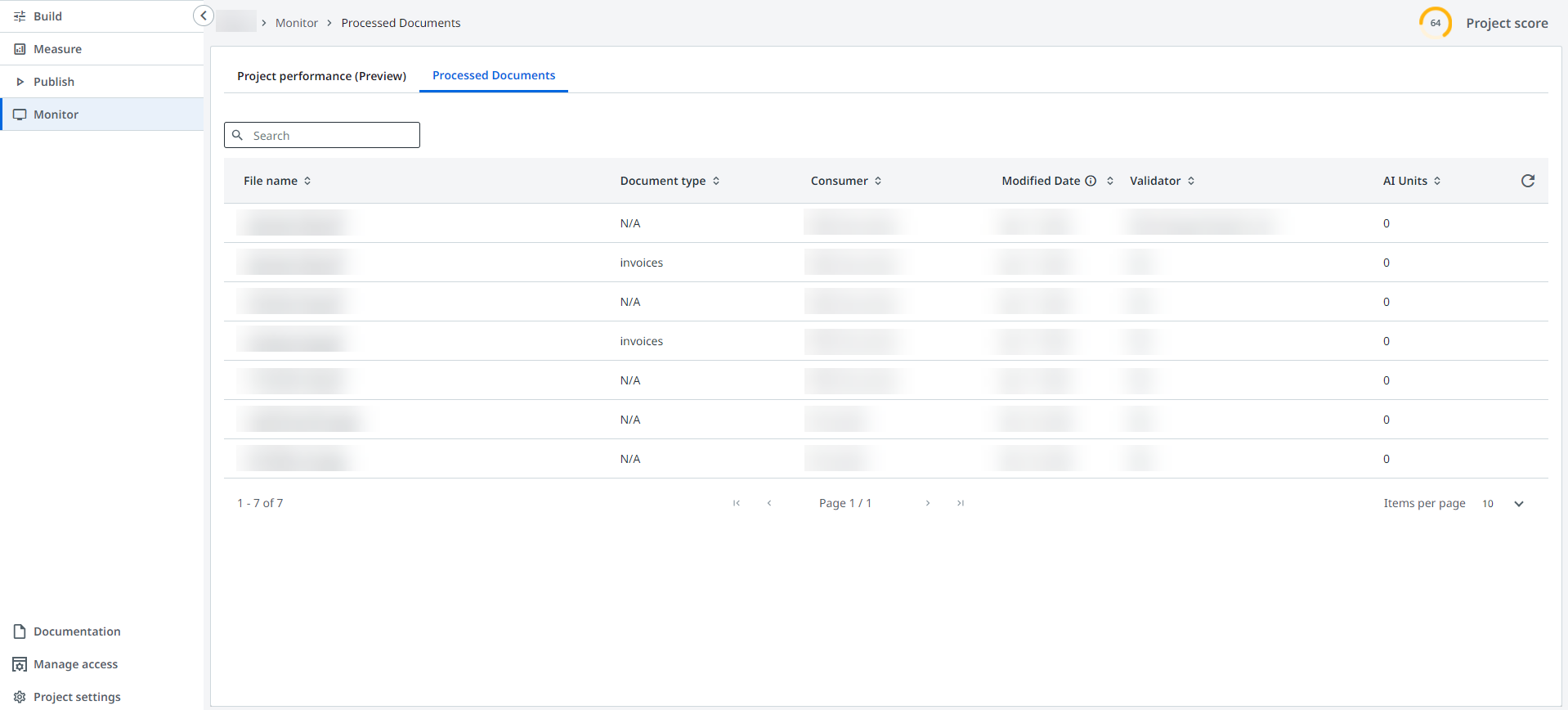The width and height of the screenshot is (1568, 710).
Task: Open Manage access in the sidebar
Action: click(75, 664)
